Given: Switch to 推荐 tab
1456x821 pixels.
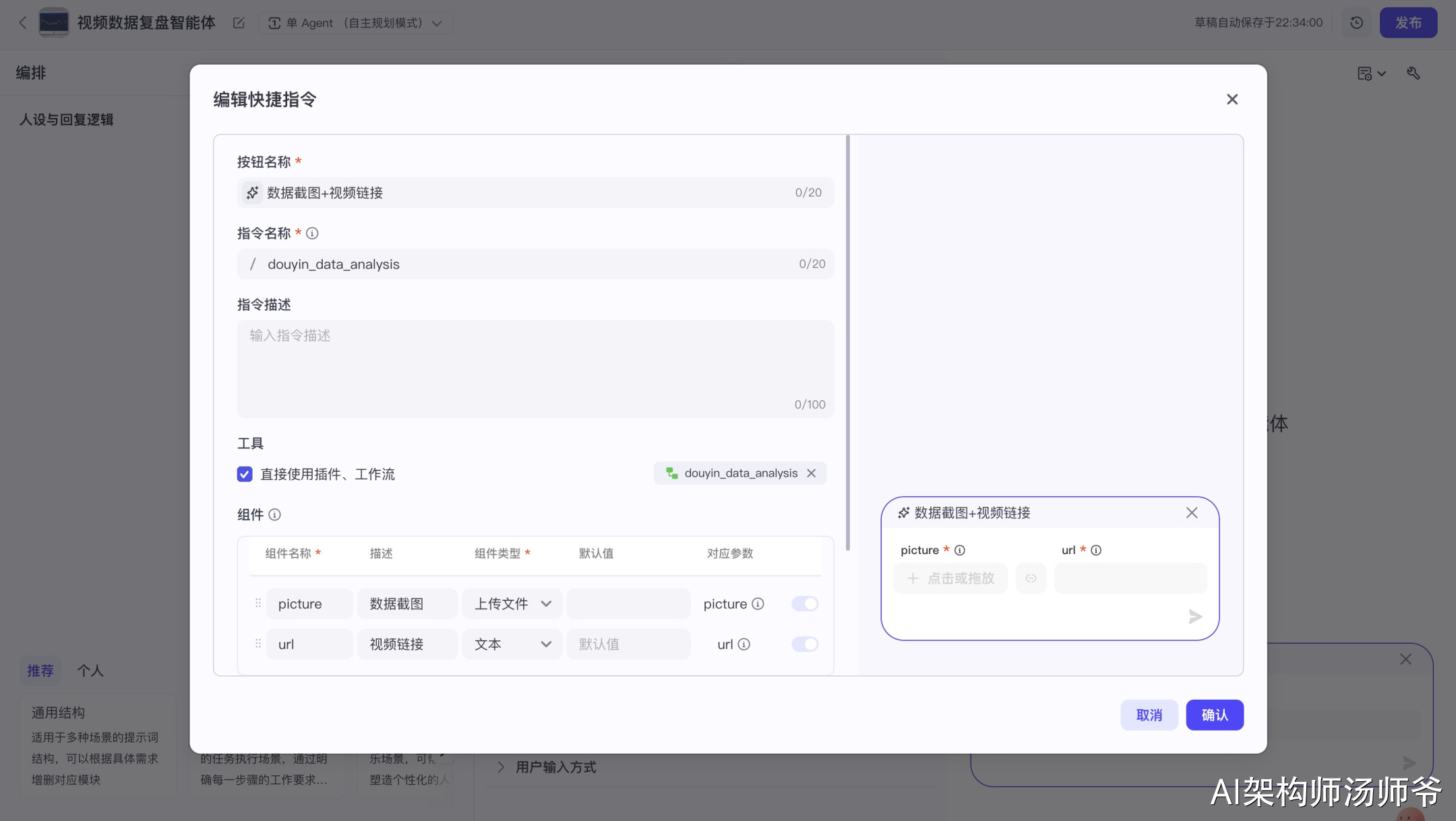Looking at the screenshot, I should click(40, 671).
